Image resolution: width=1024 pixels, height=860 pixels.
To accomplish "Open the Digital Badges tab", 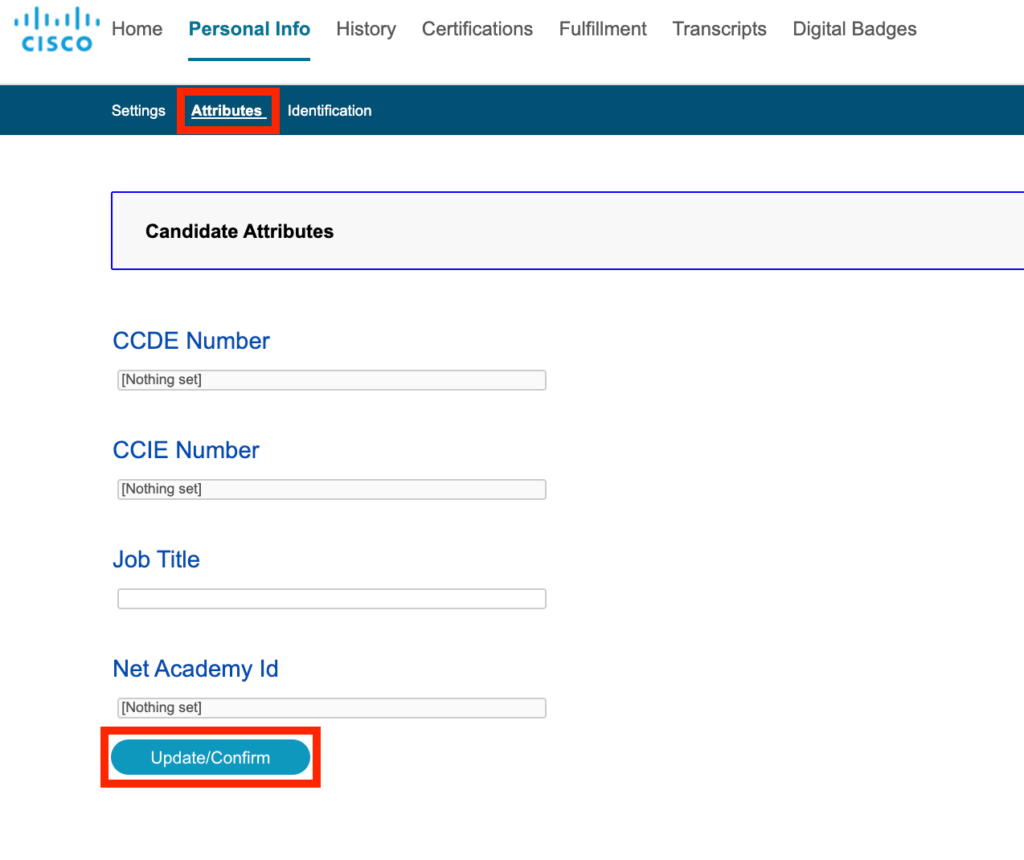I will point(854,29).
